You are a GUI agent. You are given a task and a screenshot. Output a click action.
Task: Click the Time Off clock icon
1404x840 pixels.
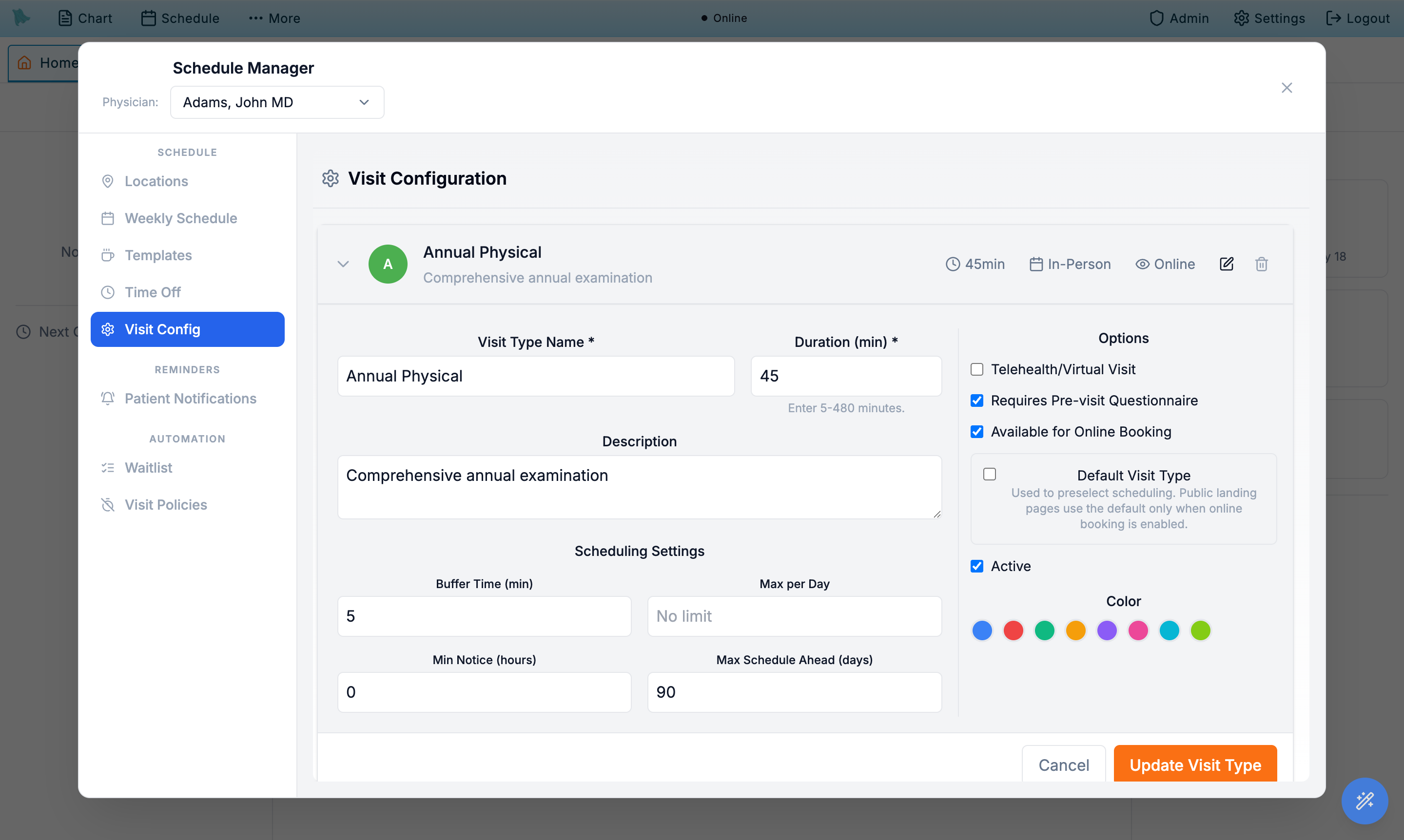coord(108,293)
